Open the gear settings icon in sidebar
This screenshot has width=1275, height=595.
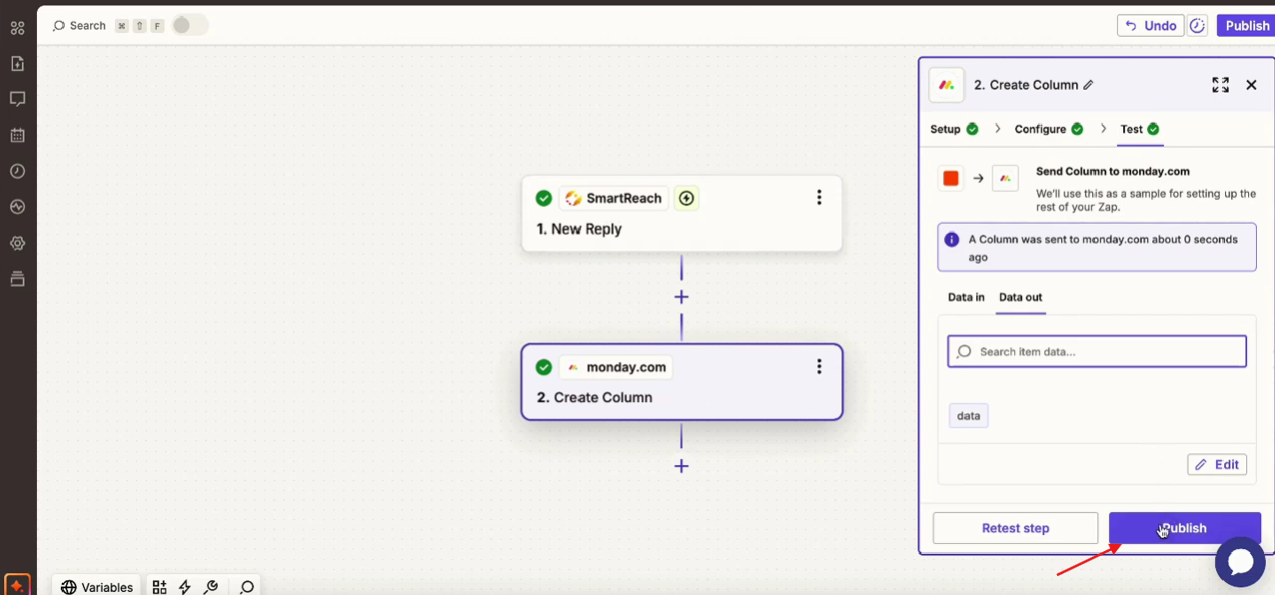(x=17, y=243)
